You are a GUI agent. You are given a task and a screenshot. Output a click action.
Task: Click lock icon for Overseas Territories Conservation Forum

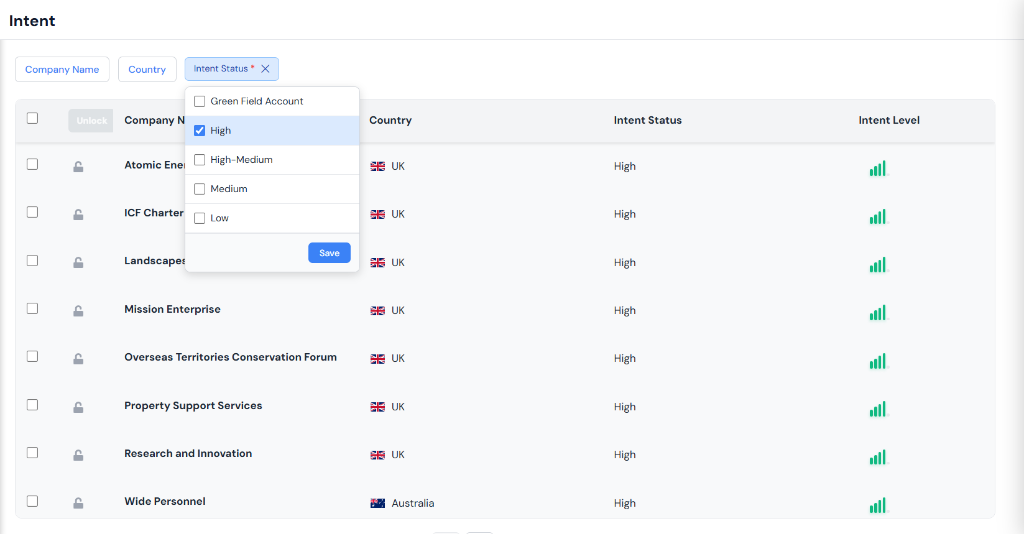pos(78,359)
